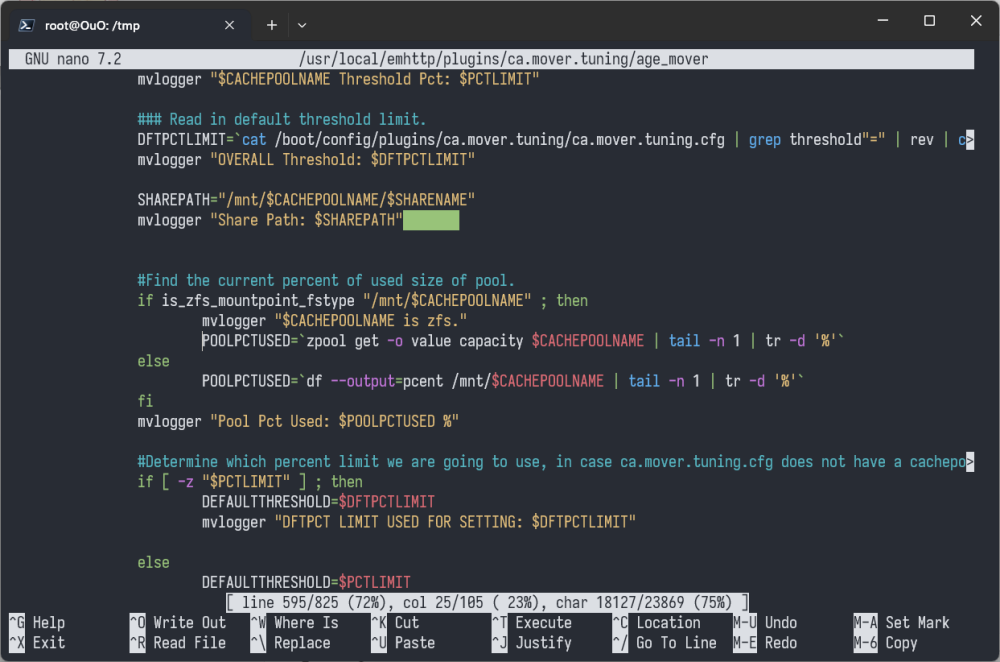This screenshot has width=1000, height=662.
Task: Click the ^W Where Is shortcut
Action: 294,622
